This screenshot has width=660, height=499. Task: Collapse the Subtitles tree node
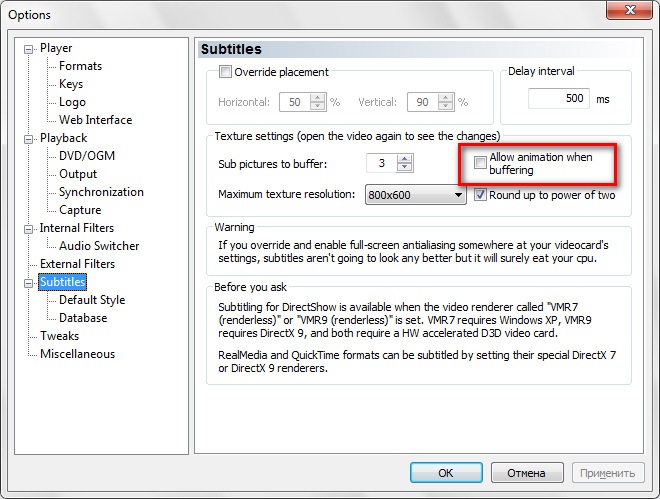tap(30, 282)
